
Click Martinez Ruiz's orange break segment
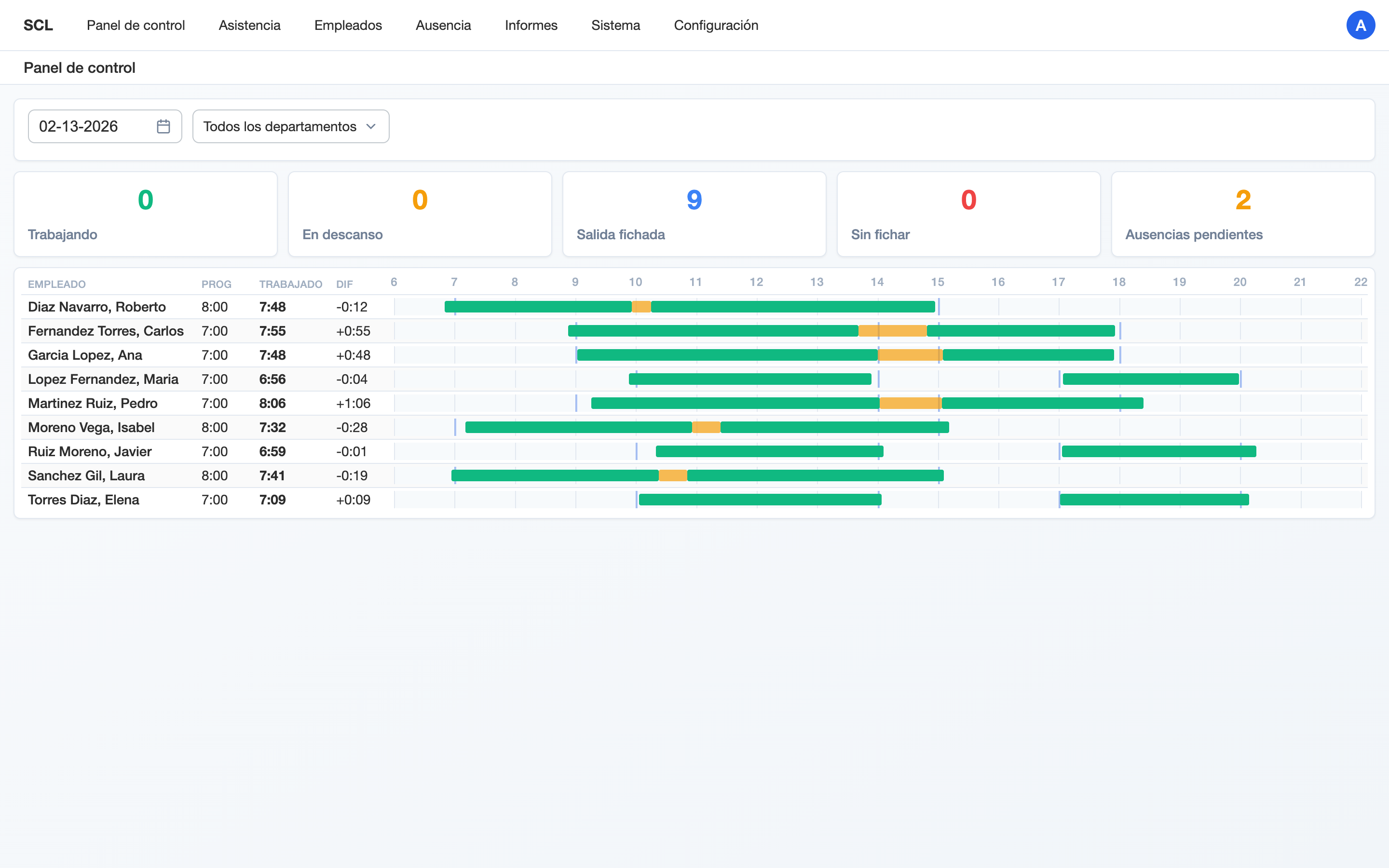(909, 403)
